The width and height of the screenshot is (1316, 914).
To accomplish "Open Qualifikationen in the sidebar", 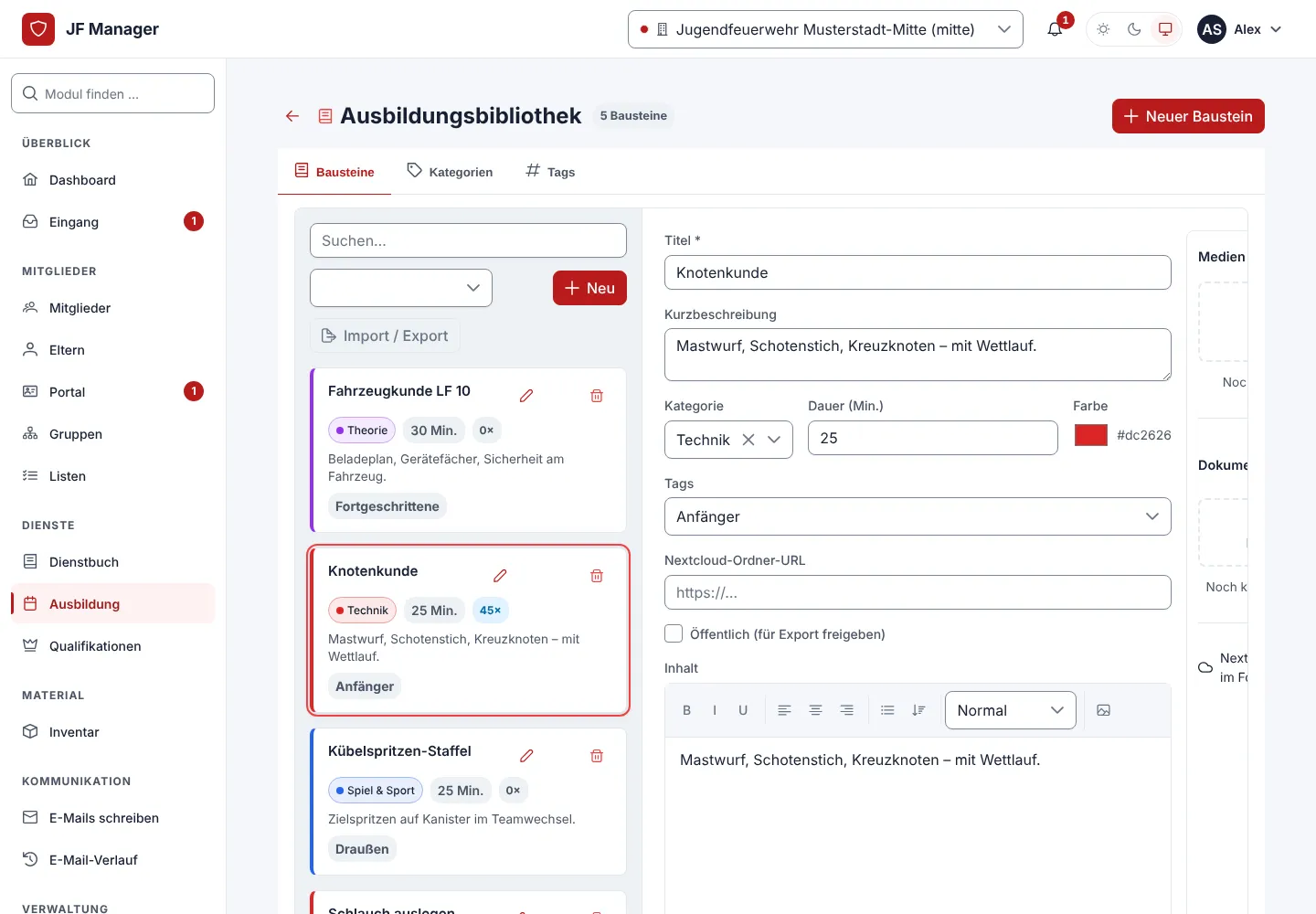I will (113, 645).
